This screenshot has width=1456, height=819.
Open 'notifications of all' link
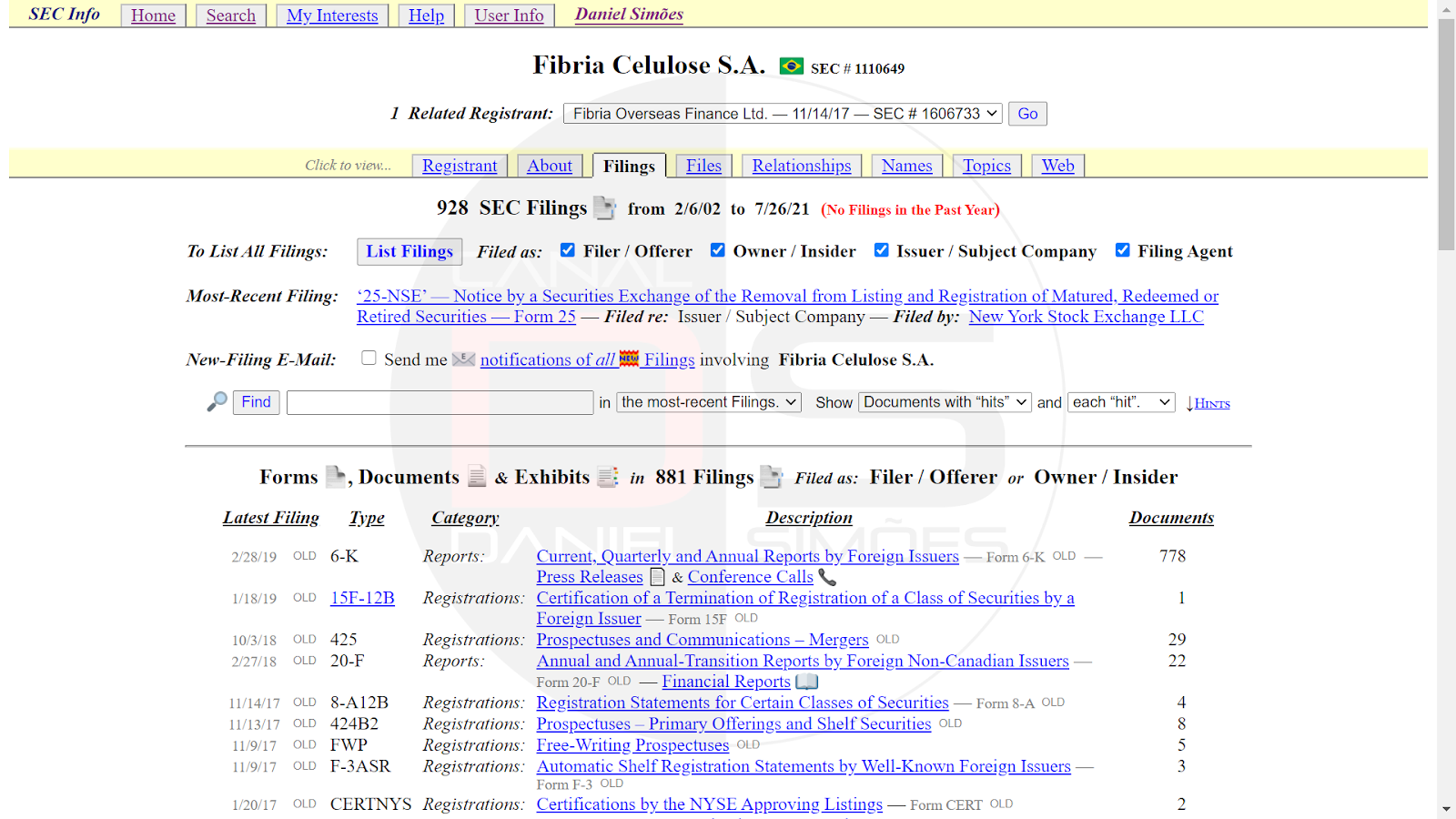pos(548,359)
